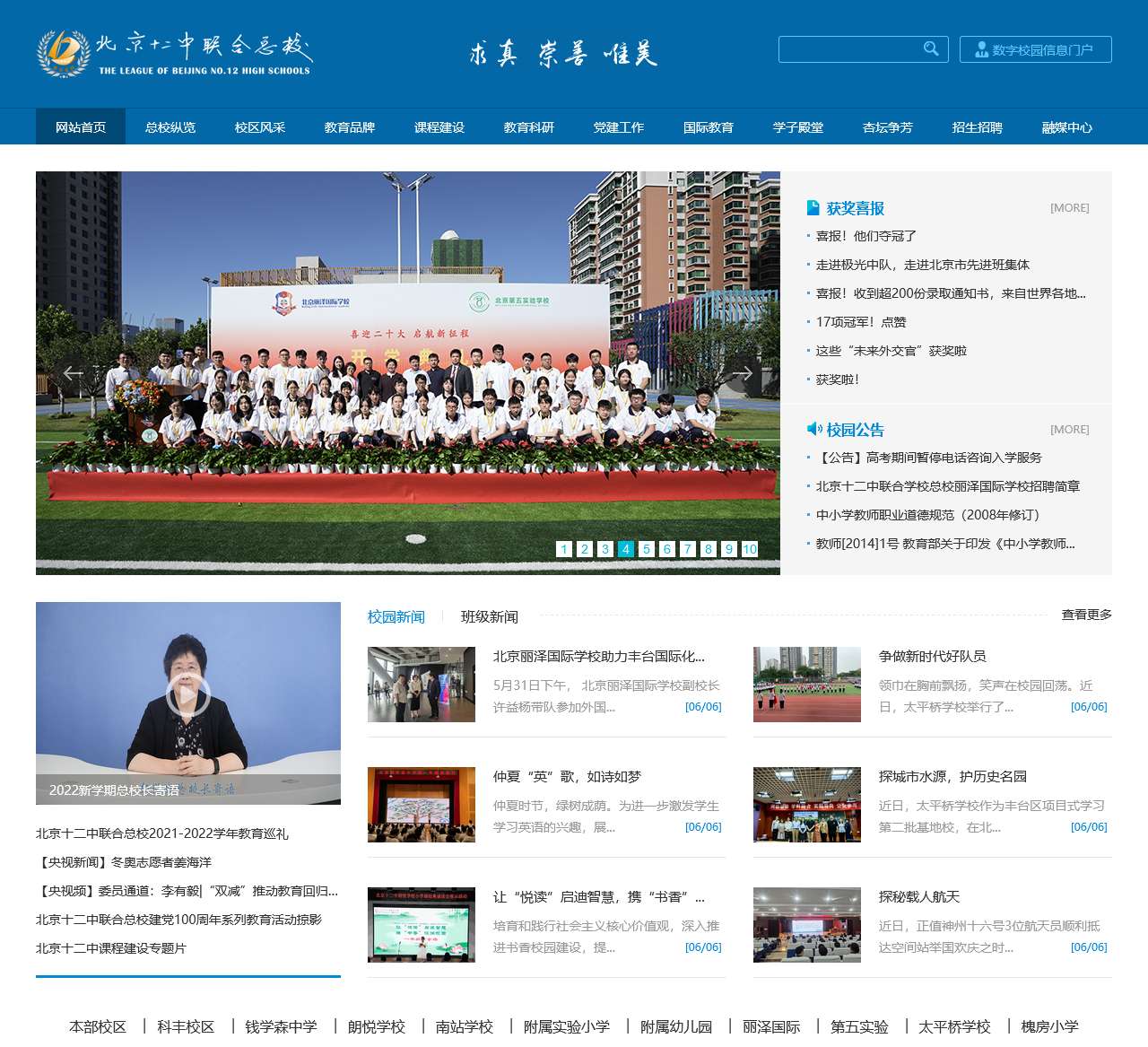Open the 党建工作 menu item
1148x1047 pixels.
click(x=618, y=127)
